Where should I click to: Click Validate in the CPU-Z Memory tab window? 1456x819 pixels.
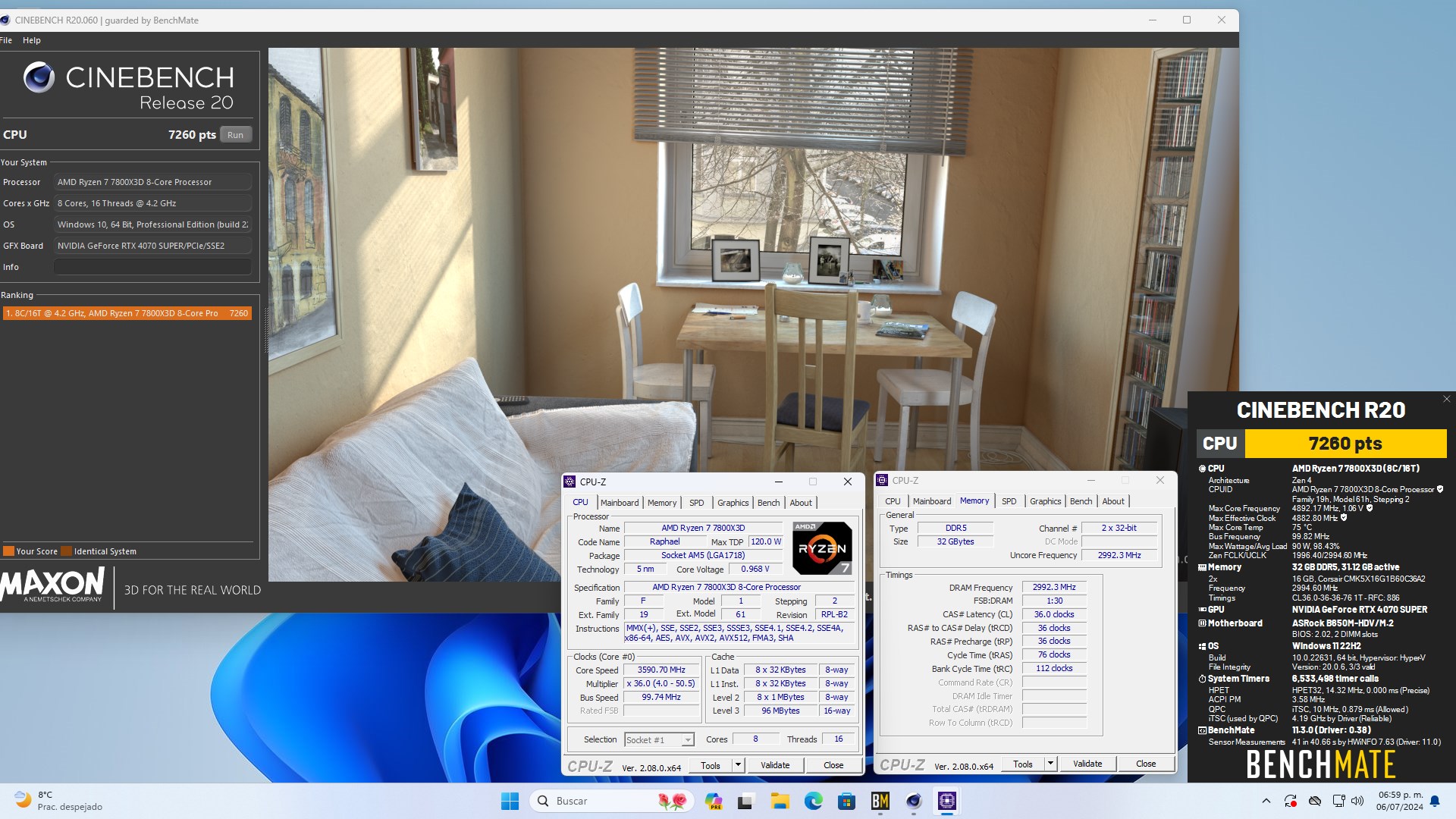(1087, 764)
